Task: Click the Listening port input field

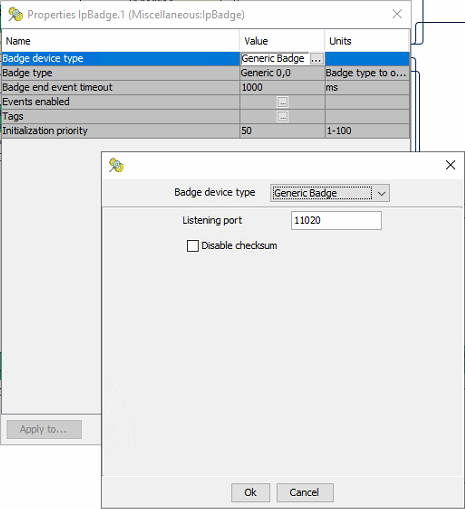Action: (x=336, y=220)
